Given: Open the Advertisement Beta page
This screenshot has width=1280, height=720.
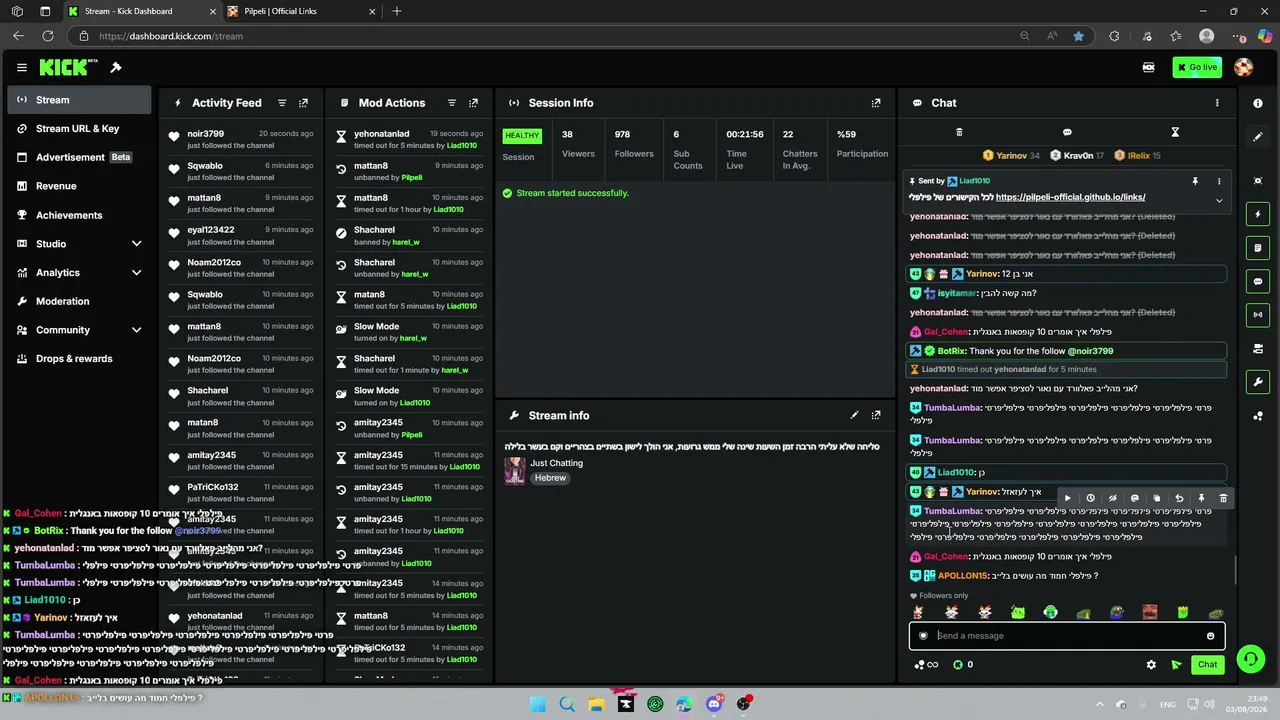Looking at the screenshot, I should (79, 158).
